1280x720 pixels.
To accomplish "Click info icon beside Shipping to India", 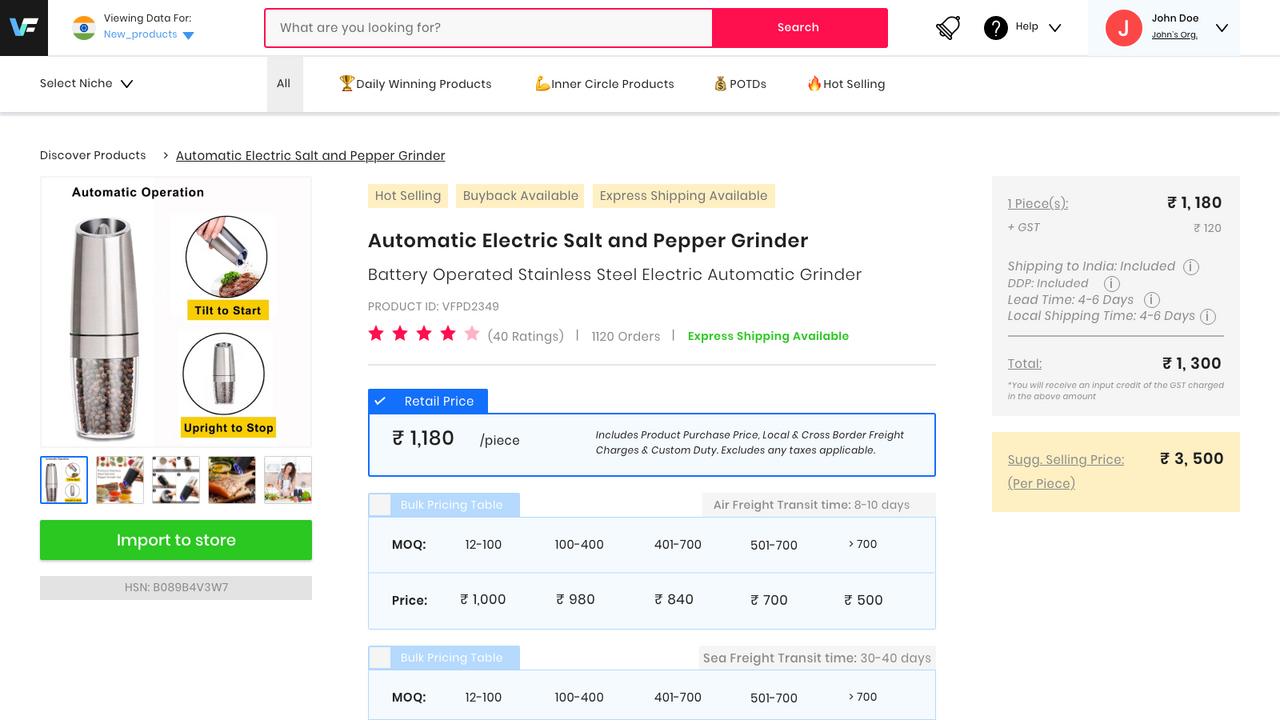I will coord(1191,267).
